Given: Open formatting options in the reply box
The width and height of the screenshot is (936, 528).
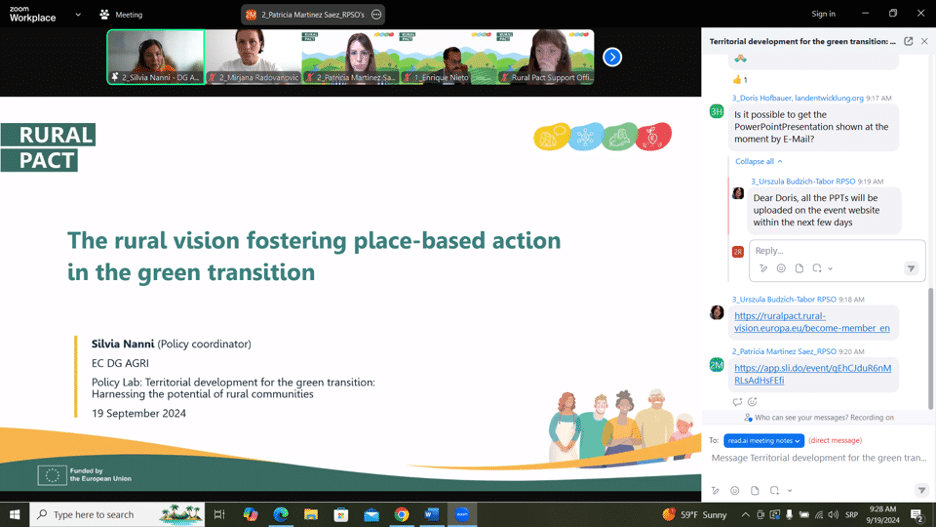Looking at the screenshot, I should (x=763, y=268).
